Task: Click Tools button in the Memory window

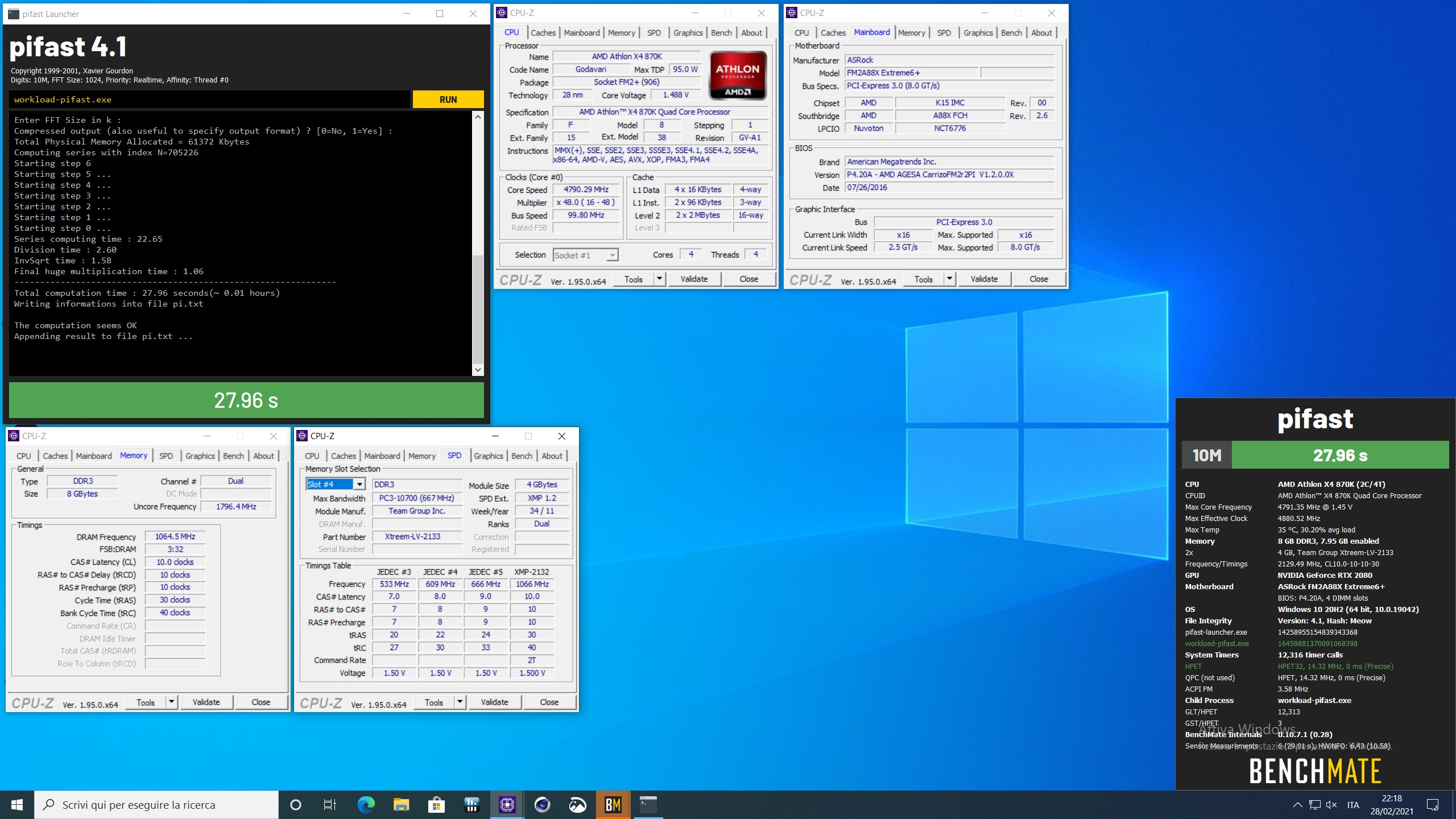Action: click(146, 702)
